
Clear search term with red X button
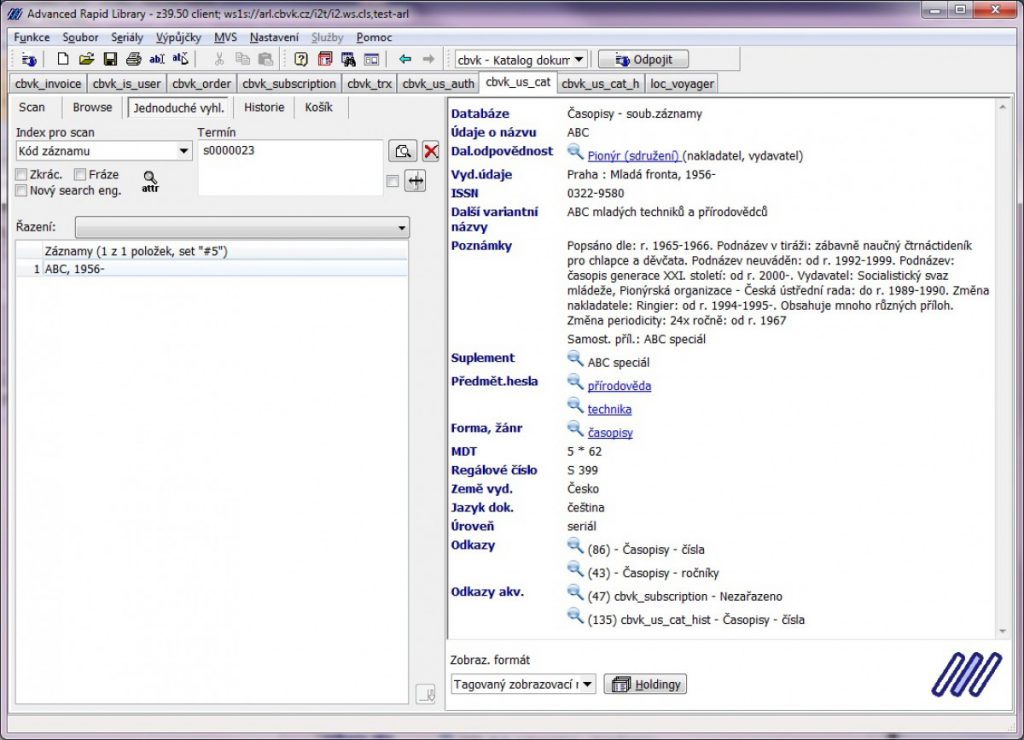point(431,152)
